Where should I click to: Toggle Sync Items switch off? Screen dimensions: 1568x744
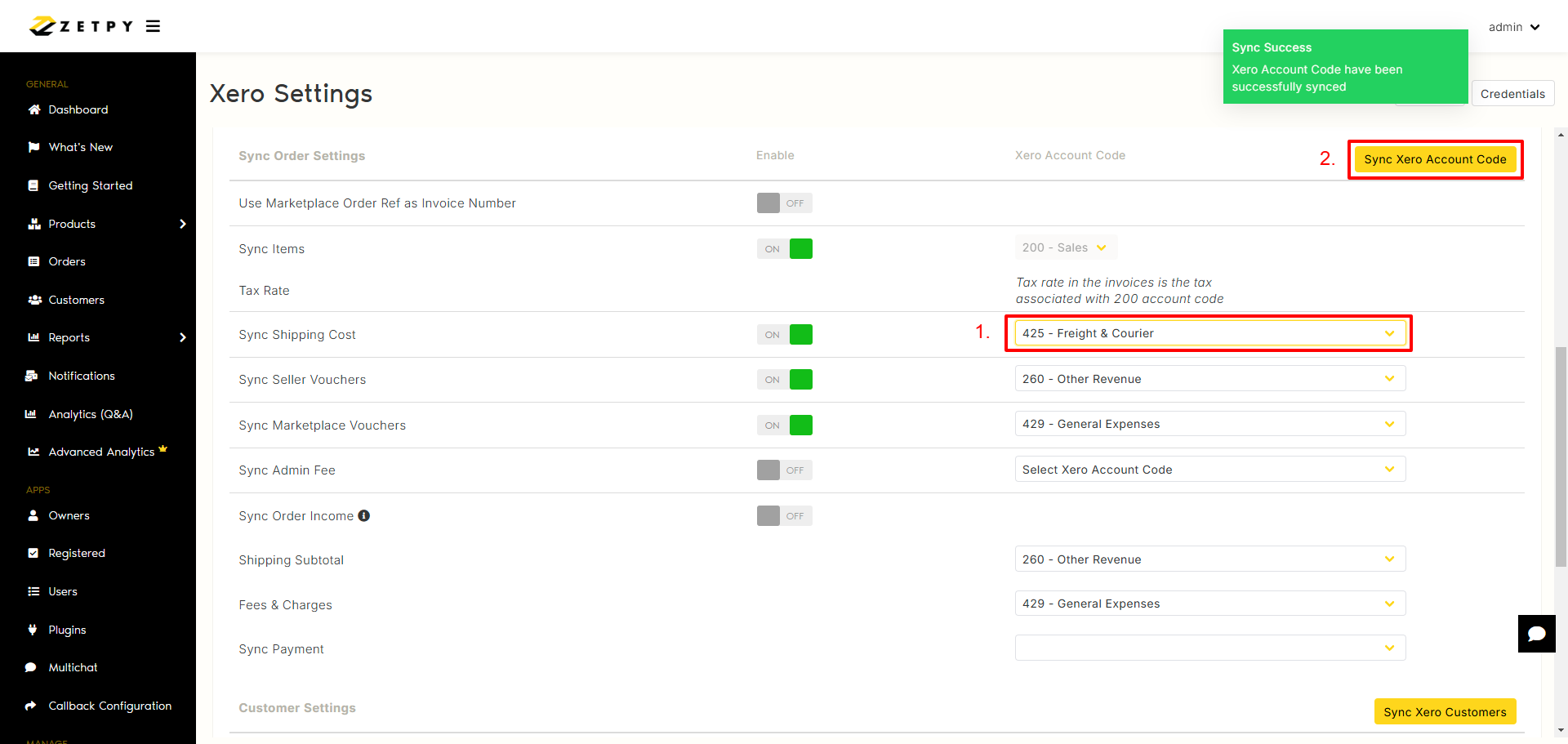[785, 249]
